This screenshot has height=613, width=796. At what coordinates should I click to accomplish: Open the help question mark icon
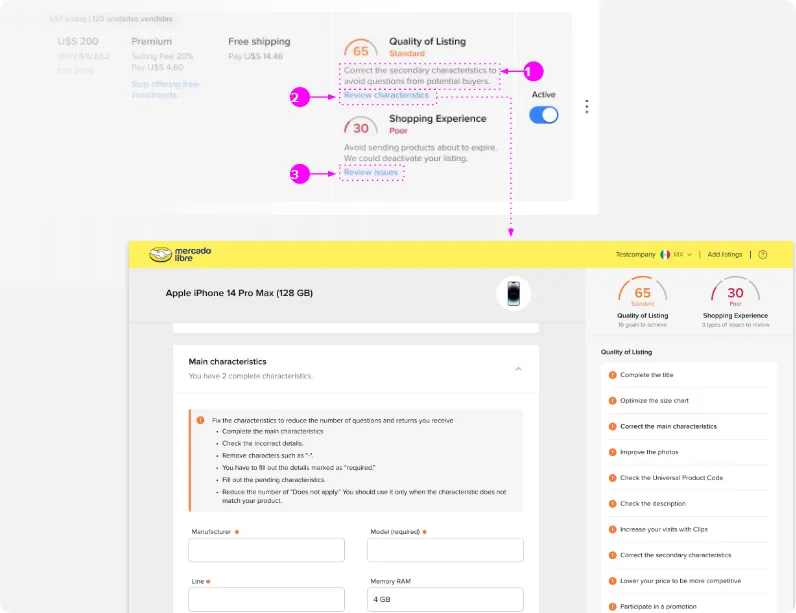[x=763, y=255]
